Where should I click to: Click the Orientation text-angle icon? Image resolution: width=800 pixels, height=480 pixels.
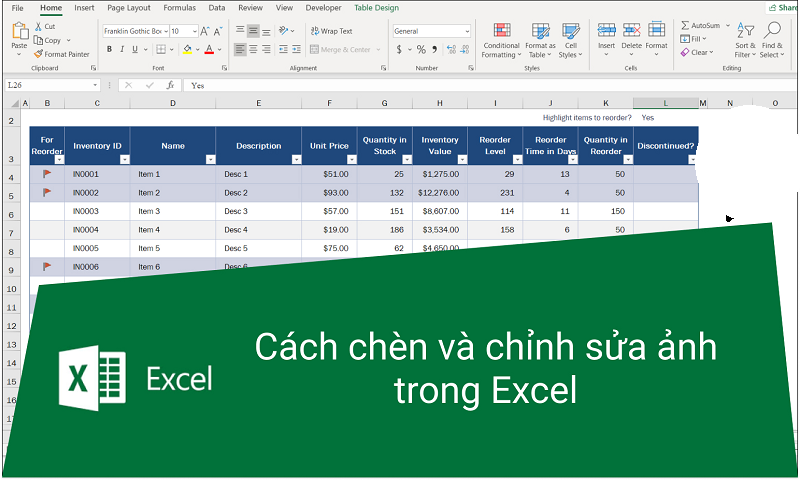[x=284, y=31]
